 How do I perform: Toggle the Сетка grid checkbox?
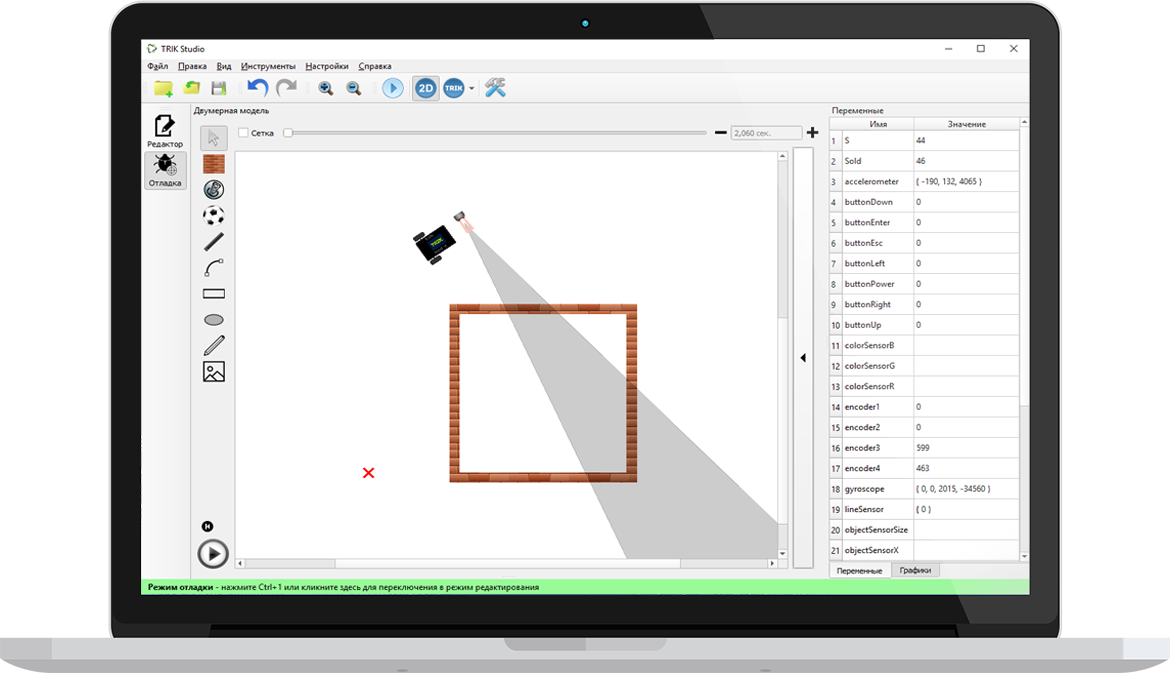coord(243,133)
